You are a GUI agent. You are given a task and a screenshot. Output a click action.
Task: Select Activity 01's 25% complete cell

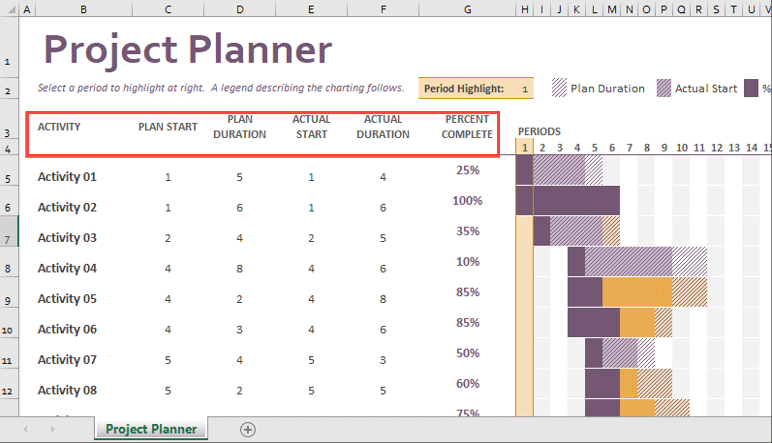(x=468, y=170)
